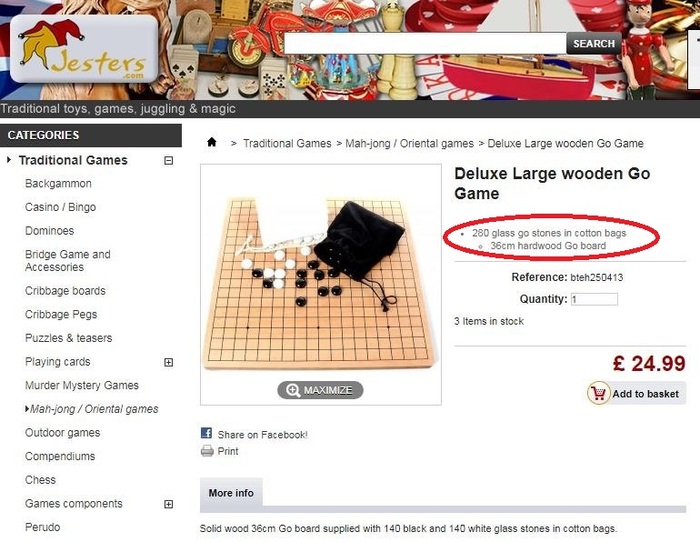
Task: Click the Go board product image
Action: coord(321,284)
